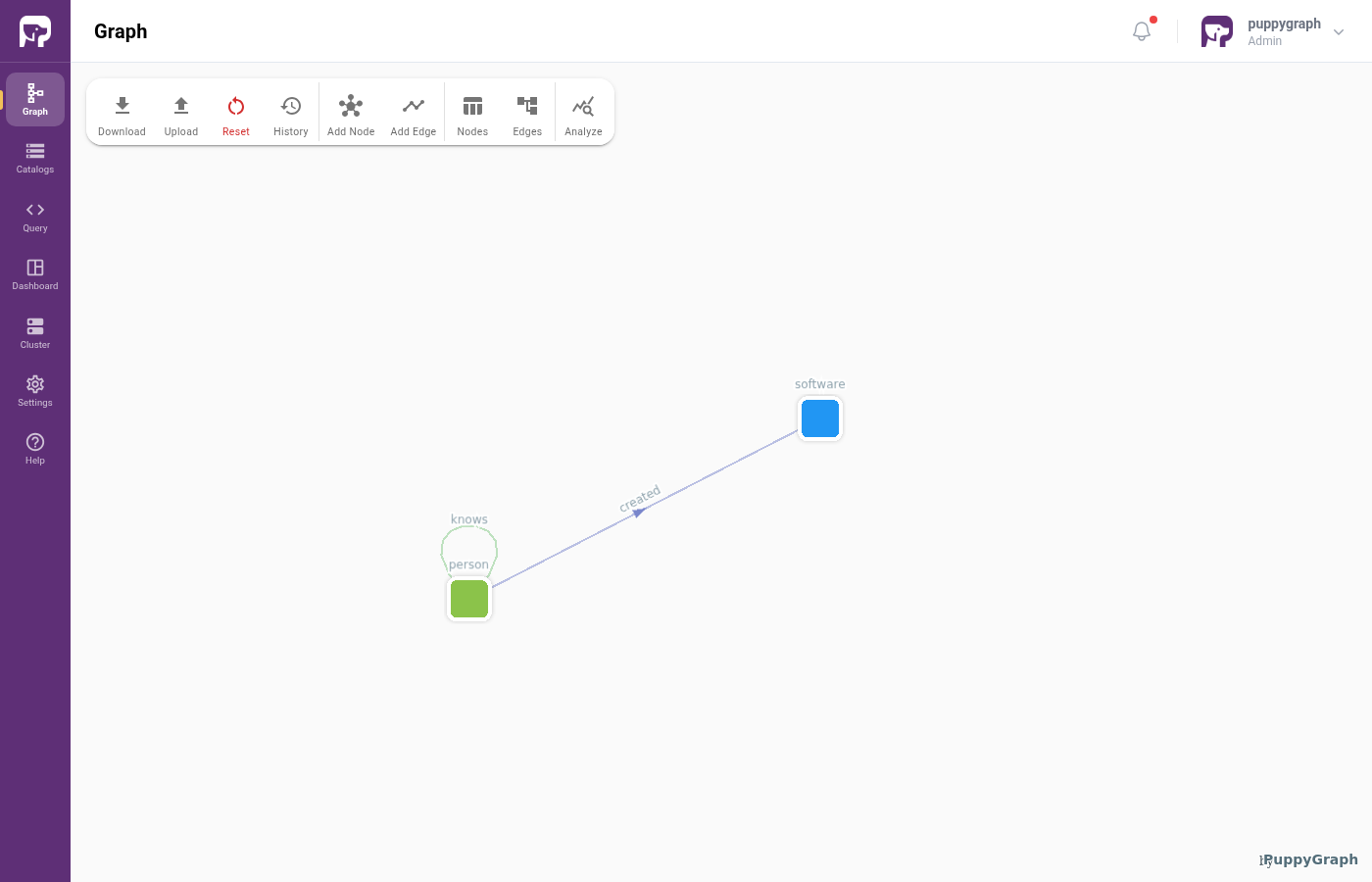Open the Query page
Viewport: 1372px width, 882px height.
coord(35,217)
